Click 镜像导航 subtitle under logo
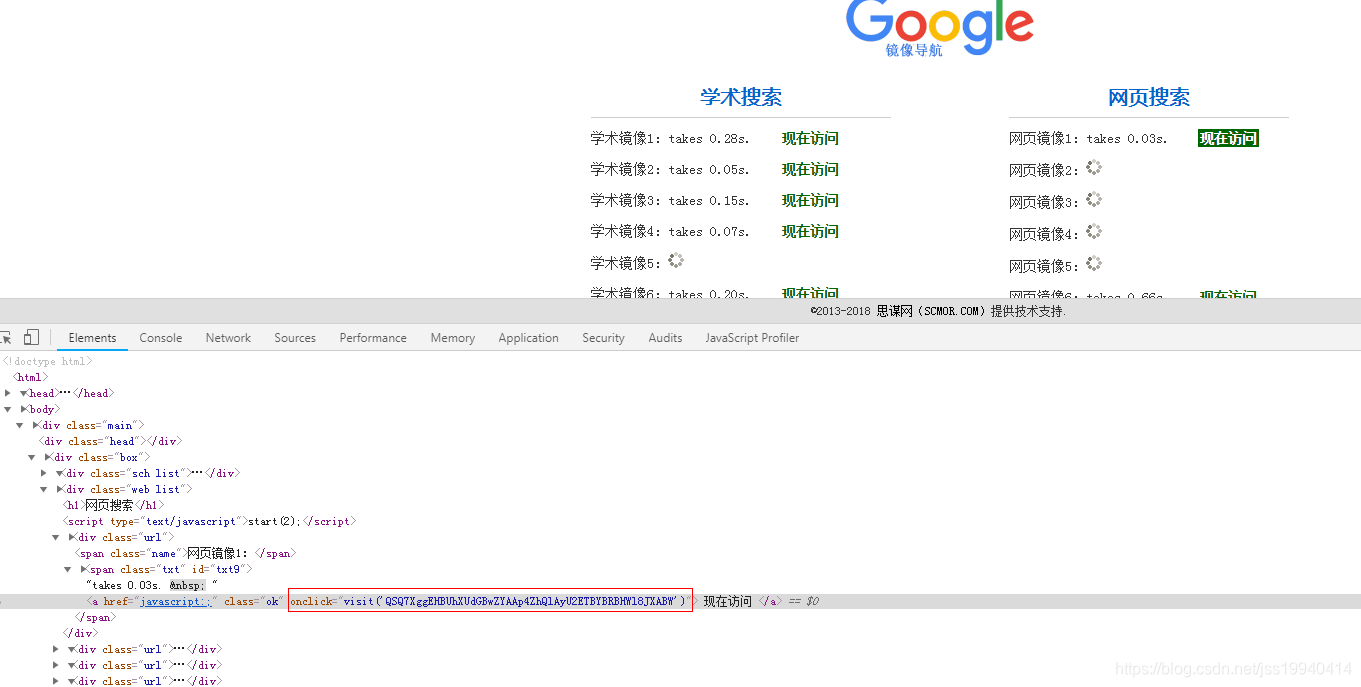The width and height of the screenshot is (1361, 687). [914, 50]
